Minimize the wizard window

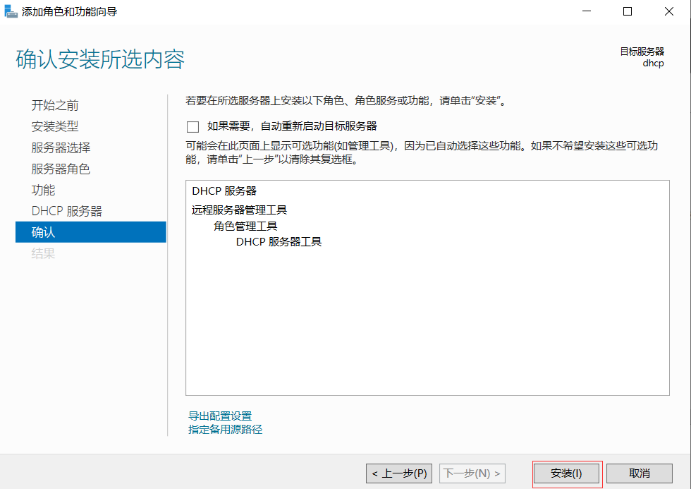587,11
